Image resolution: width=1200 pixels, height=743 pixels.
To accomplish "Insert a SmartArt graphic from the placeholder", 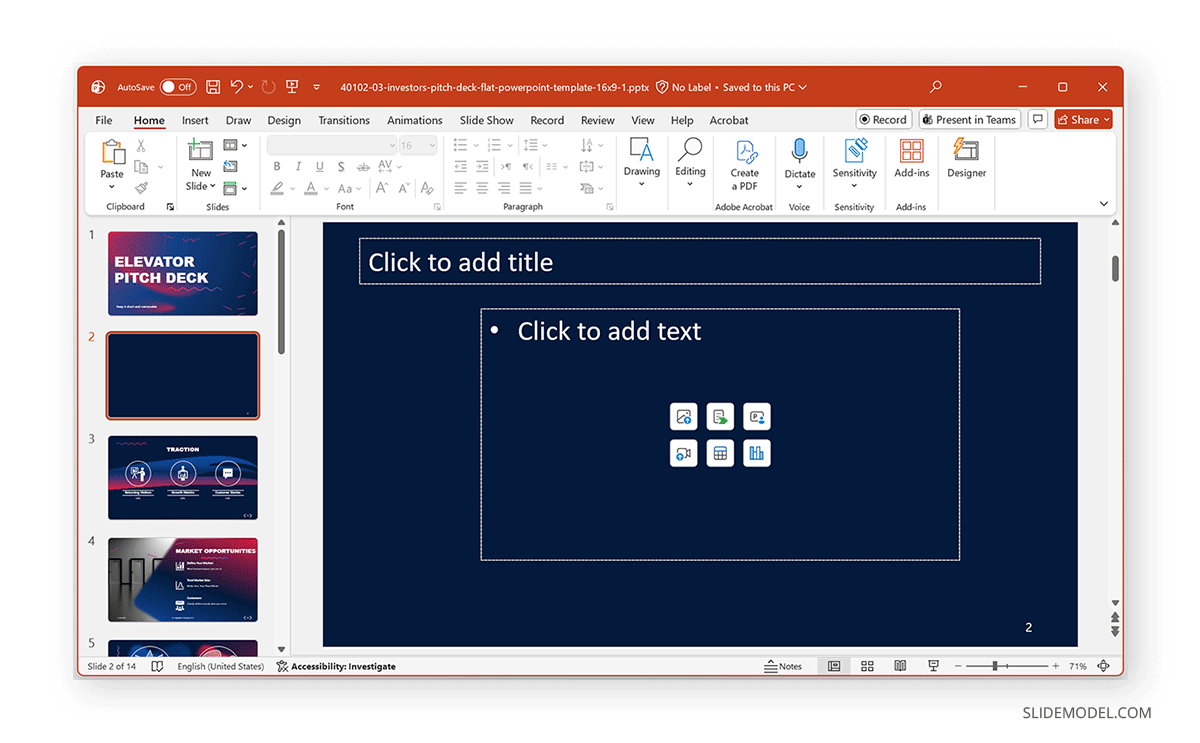I will [x=720, y=416].
